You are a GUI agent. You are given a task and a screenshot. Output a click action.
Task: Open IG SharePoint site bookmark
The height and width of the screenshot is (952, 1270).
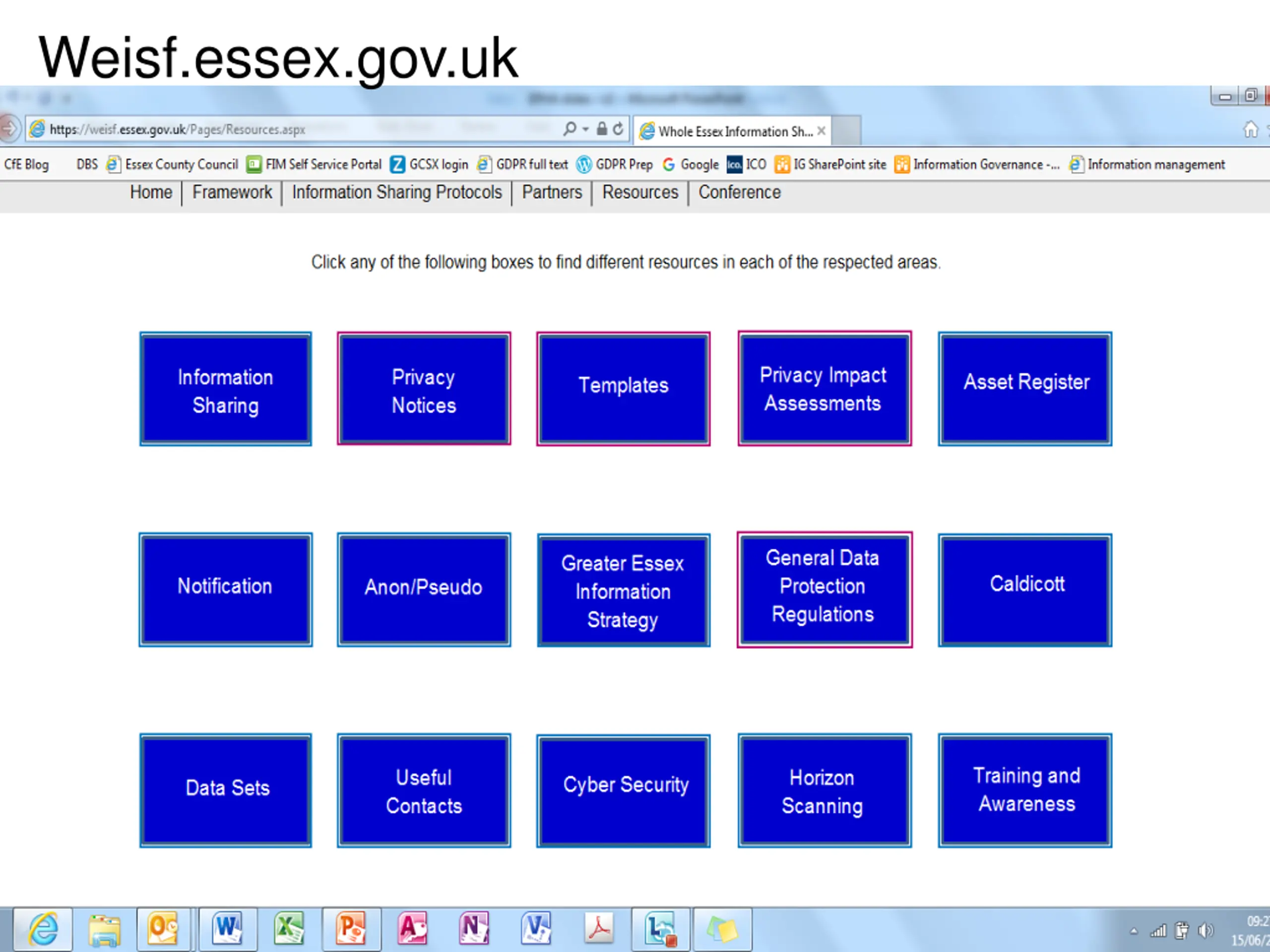pyautogui.click(x=830, y=165)
